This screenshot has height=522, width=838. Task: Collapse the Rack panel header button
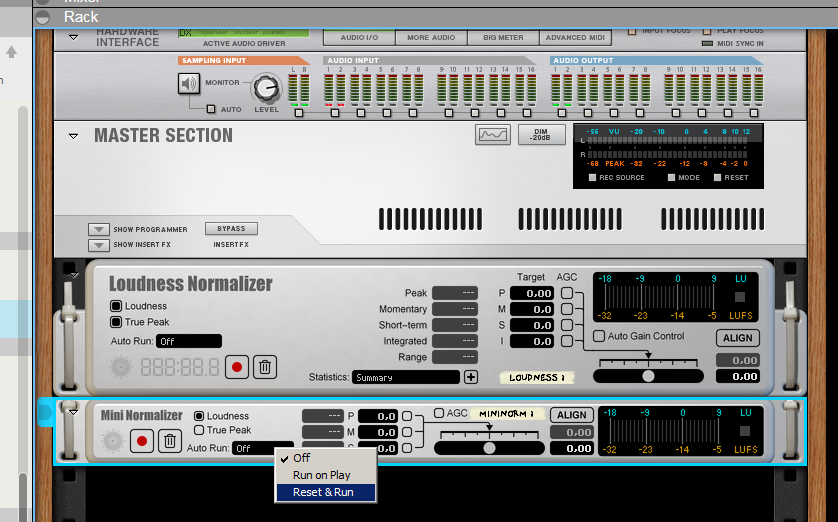point(43,18)
